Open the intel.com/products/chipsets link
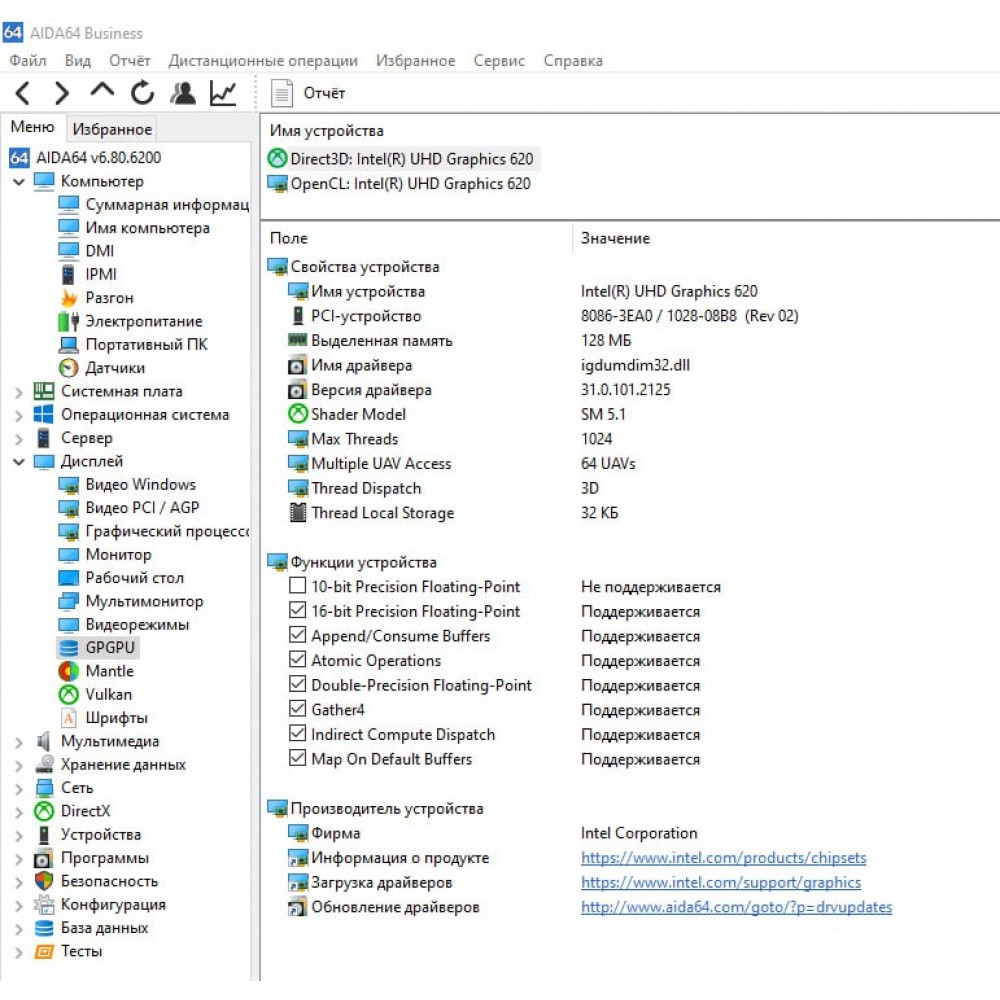1000x1000 pixels. [723, 858]
